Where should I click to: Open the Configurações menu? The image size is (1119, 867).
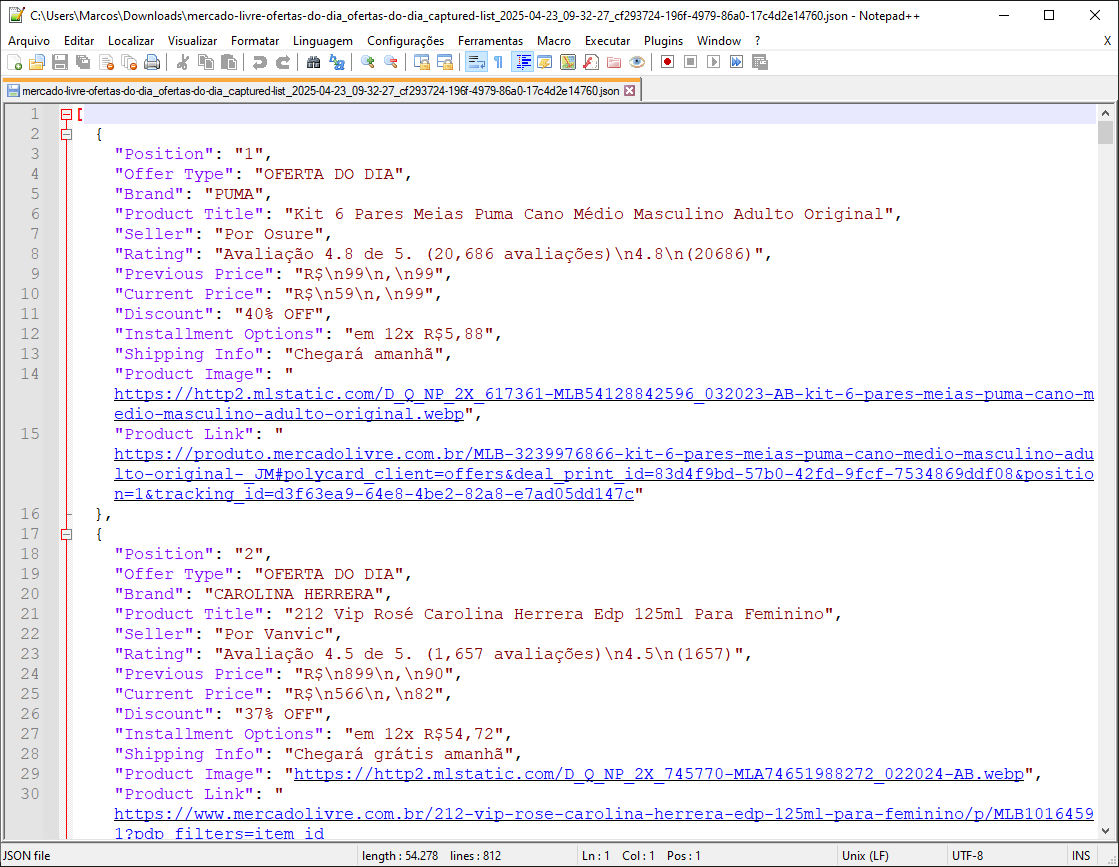(405, 41)
